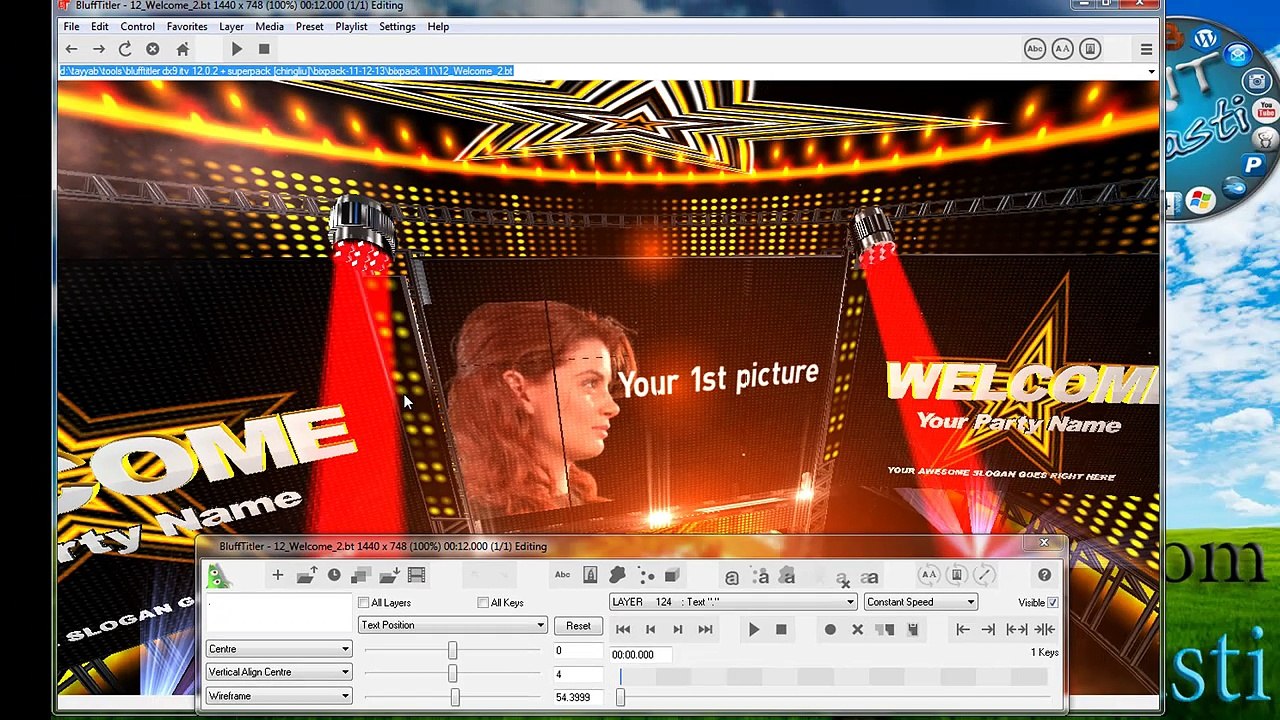Click the move-to-start arrow bar icon

pos(962,629)
